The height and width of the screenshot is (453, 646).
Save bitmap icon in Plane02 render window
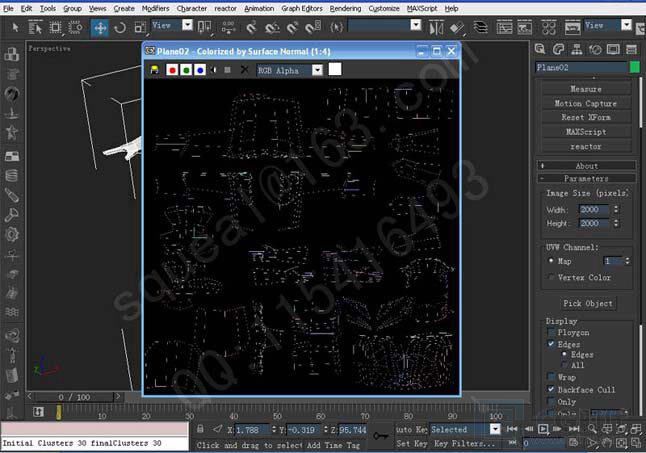(x=155, y=70)
